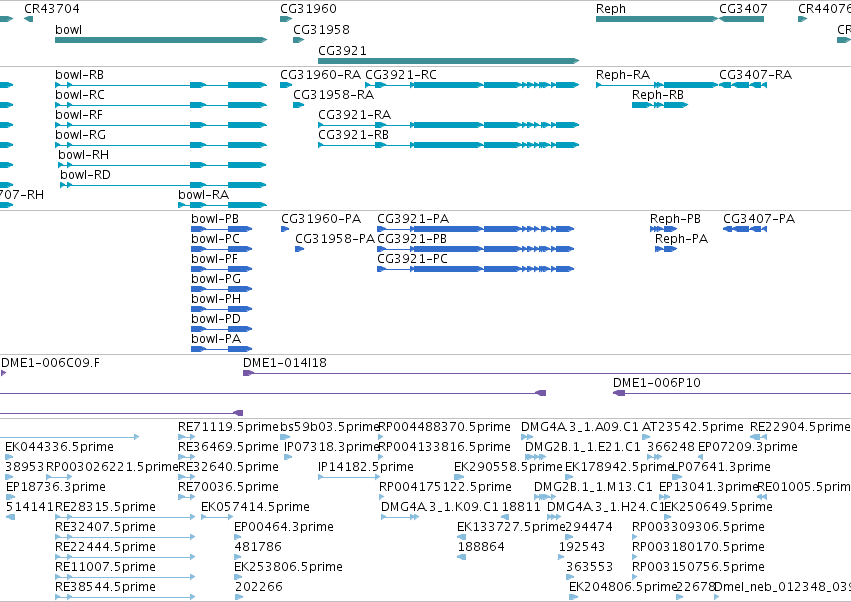This screenshot has height=602, width=851.
Task: Select the EK044336.5prime EST label
Action: pos(60,447)
